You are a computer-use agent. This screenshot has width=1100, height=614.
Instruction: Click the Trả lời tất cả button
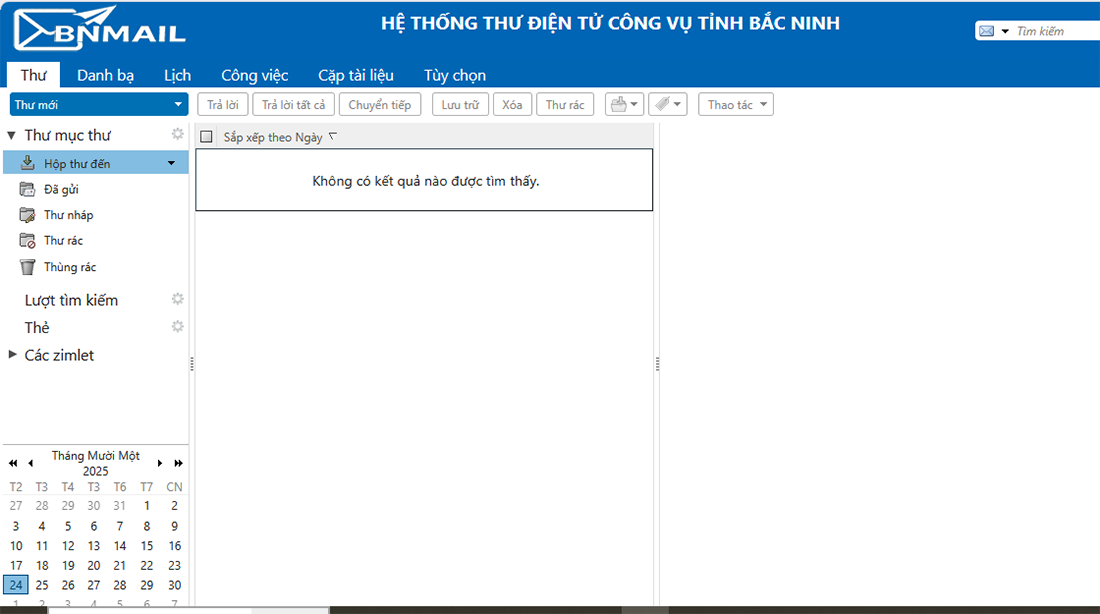[293, 105]
